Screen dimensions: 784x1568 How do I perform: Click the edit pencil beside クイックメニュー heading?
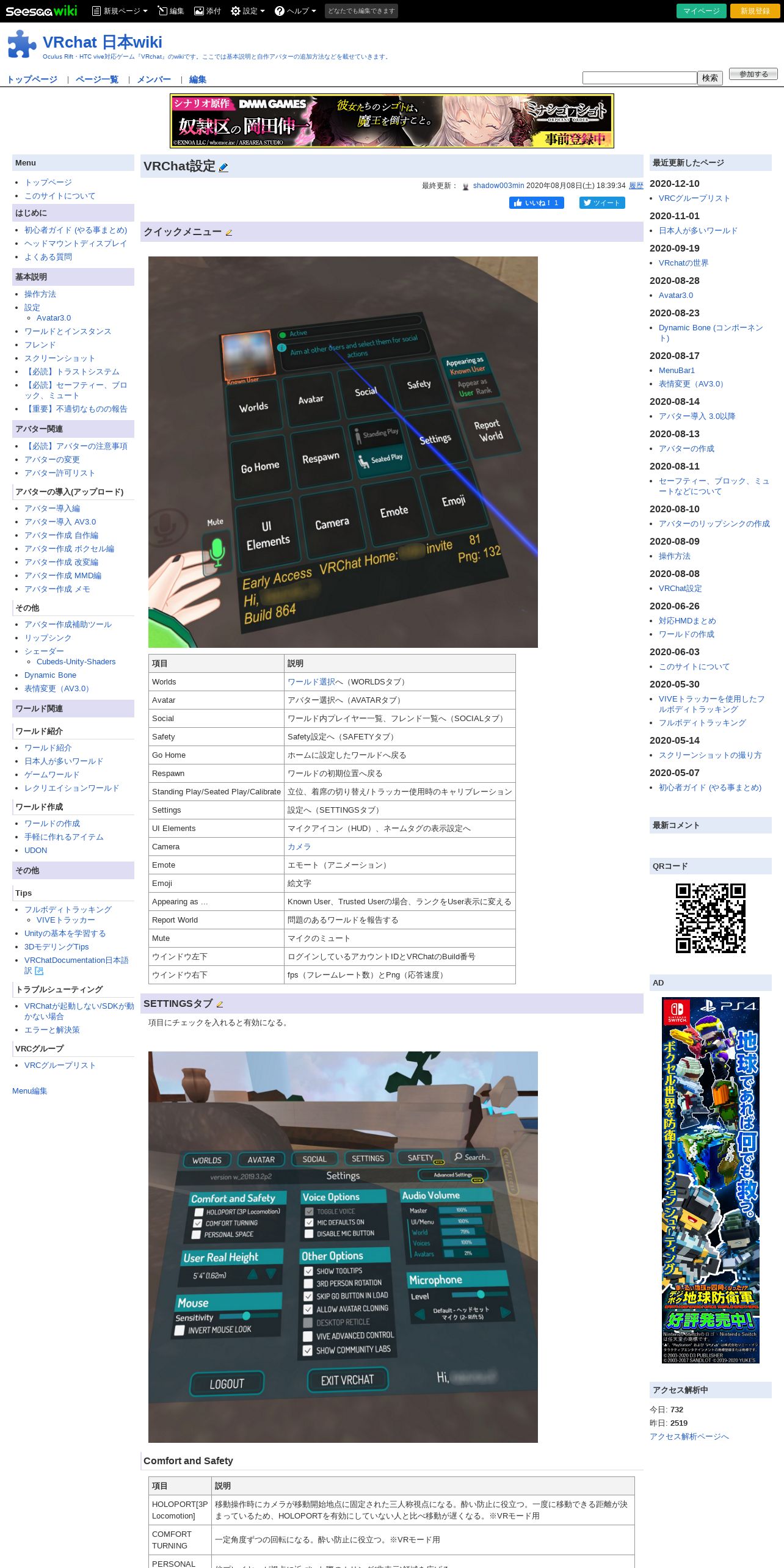click(x=229, y=233)
